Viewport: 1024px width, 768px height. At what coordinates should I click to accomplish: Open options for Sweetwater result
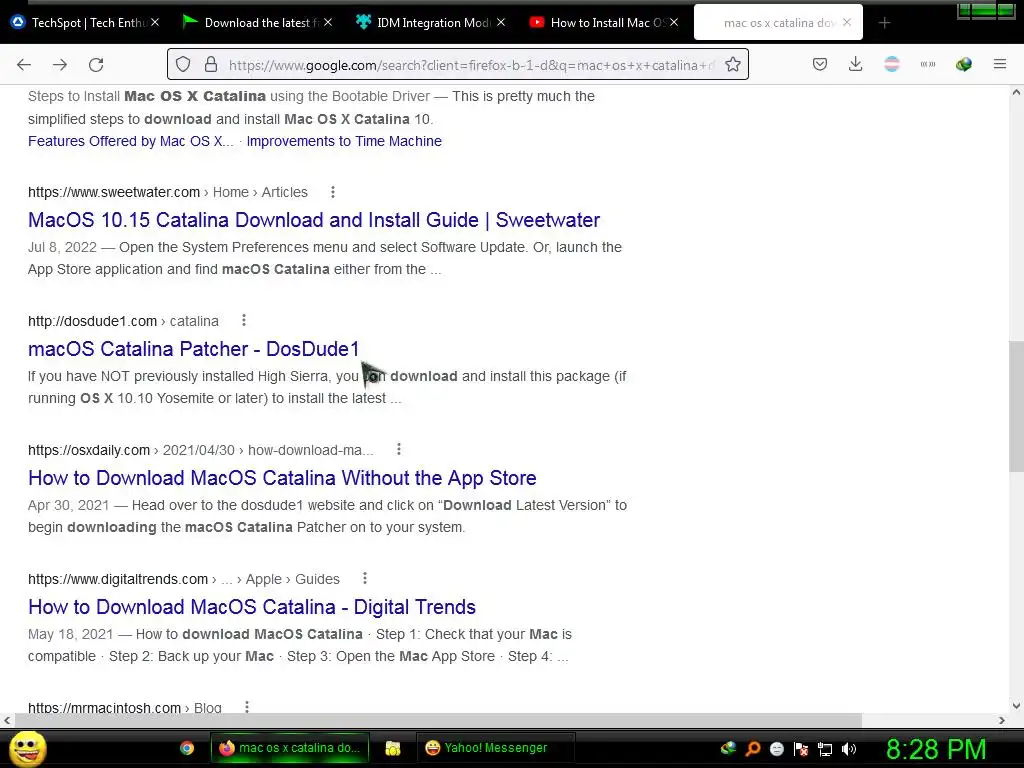[332, 192]
